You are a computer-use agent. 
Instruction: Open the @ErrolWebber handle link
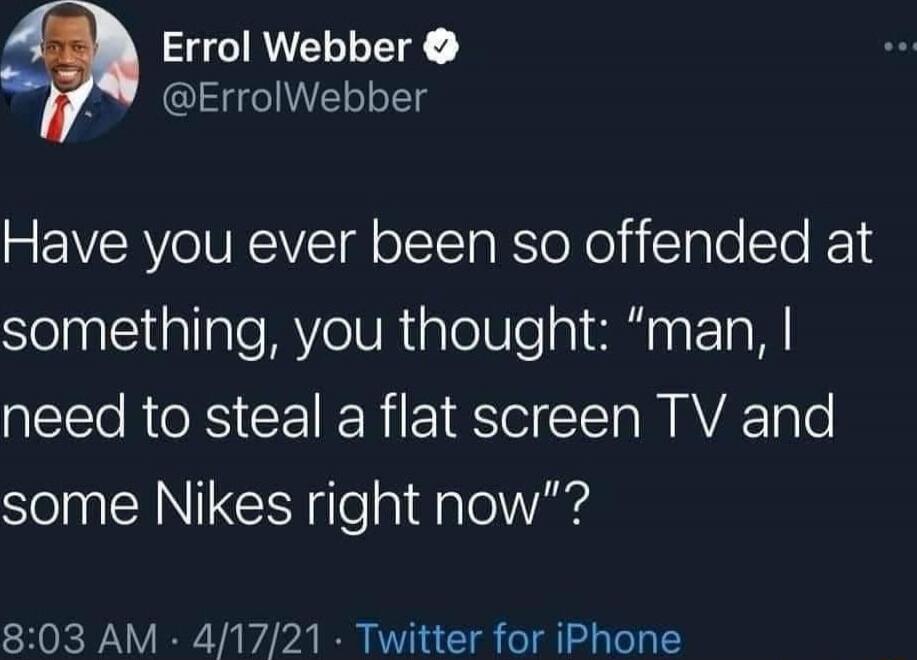(x=295, y=98)
